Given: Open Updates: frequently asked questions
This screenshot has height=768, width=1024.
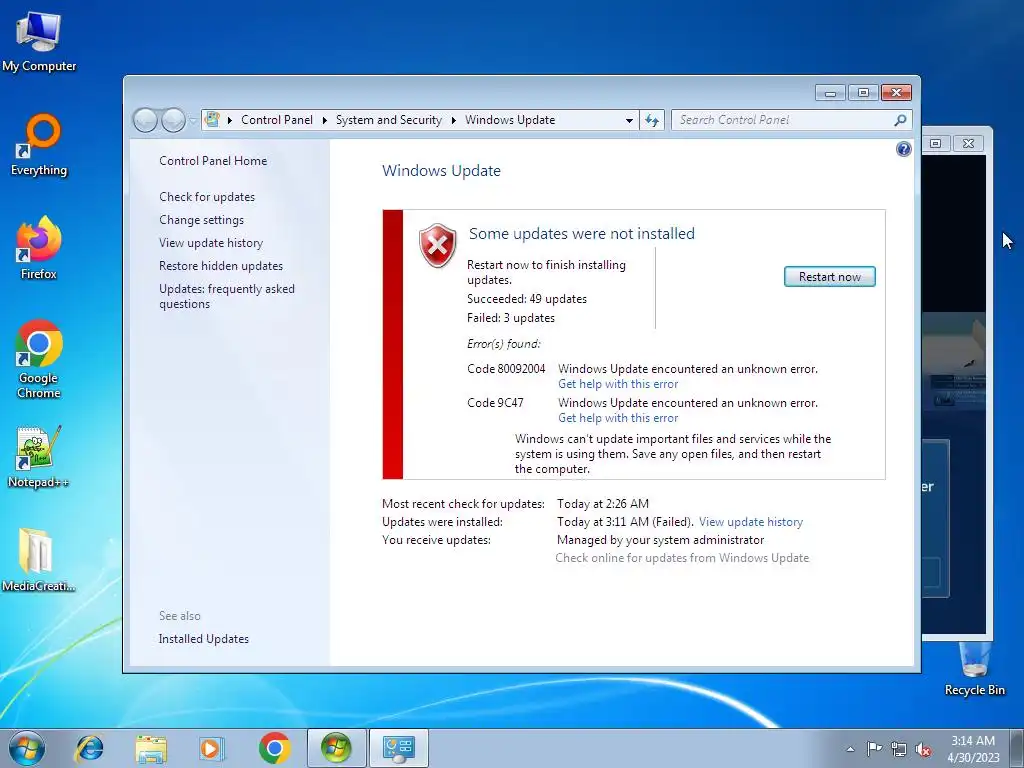Looking at the screenshot, I should 227,296.
